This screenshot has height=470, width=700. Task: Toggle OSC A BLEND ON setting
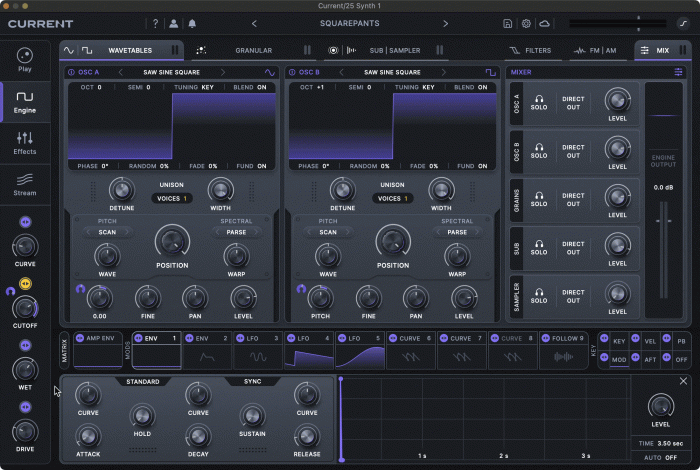point(250,87)
